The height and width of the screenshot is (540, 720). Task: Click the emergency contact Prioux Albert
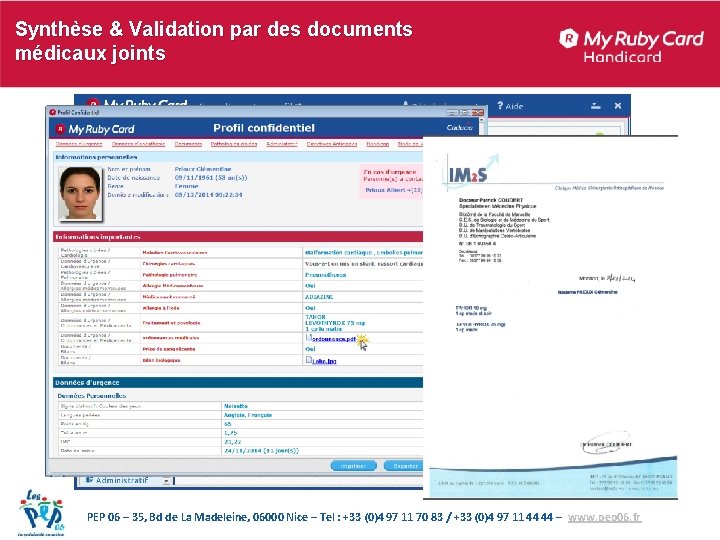coord(393,190)
